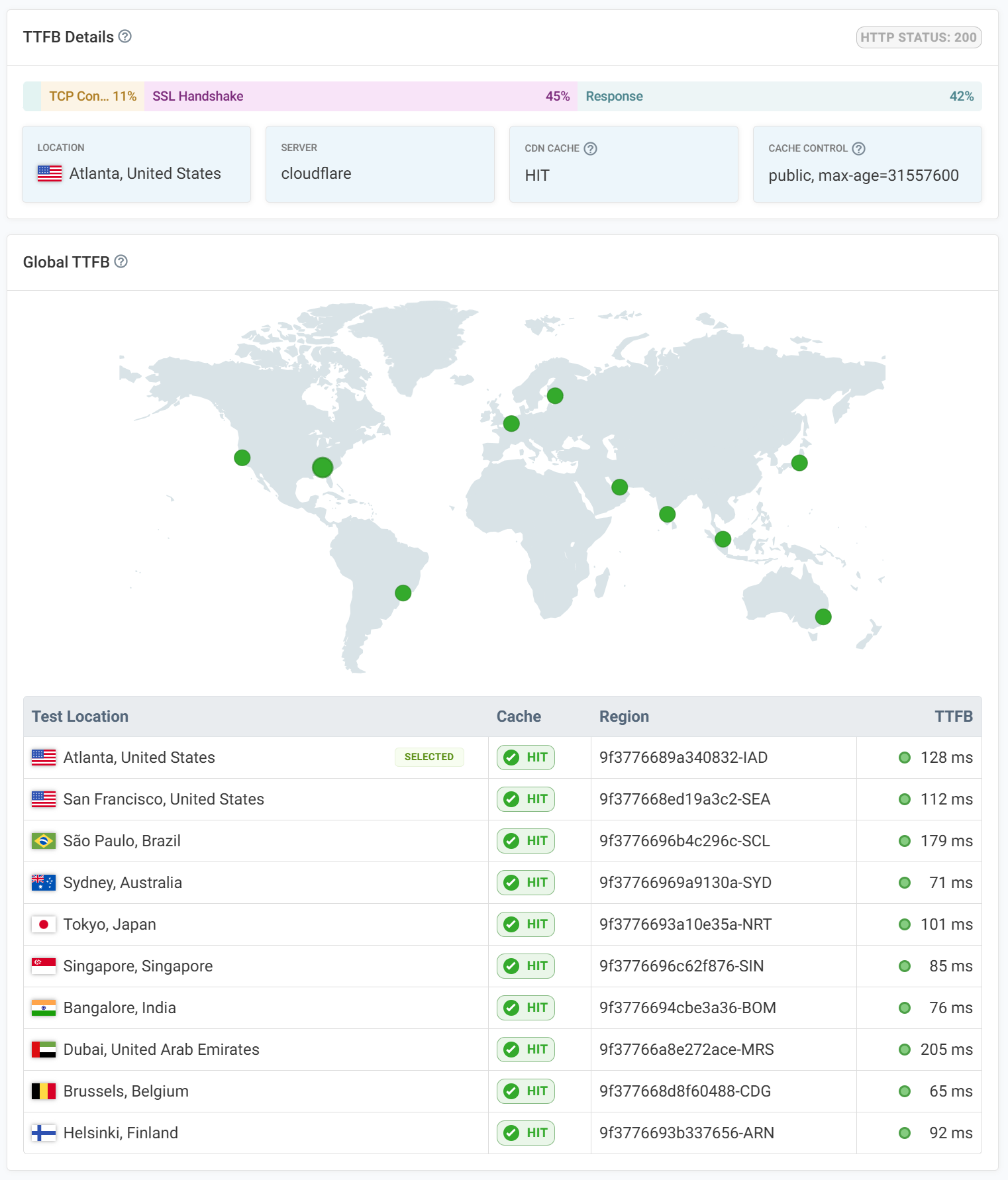The width and height of the screenshot is (1008, 1180).
Task: Select the Bangalore, India location name
Action: pos(120,1008)
